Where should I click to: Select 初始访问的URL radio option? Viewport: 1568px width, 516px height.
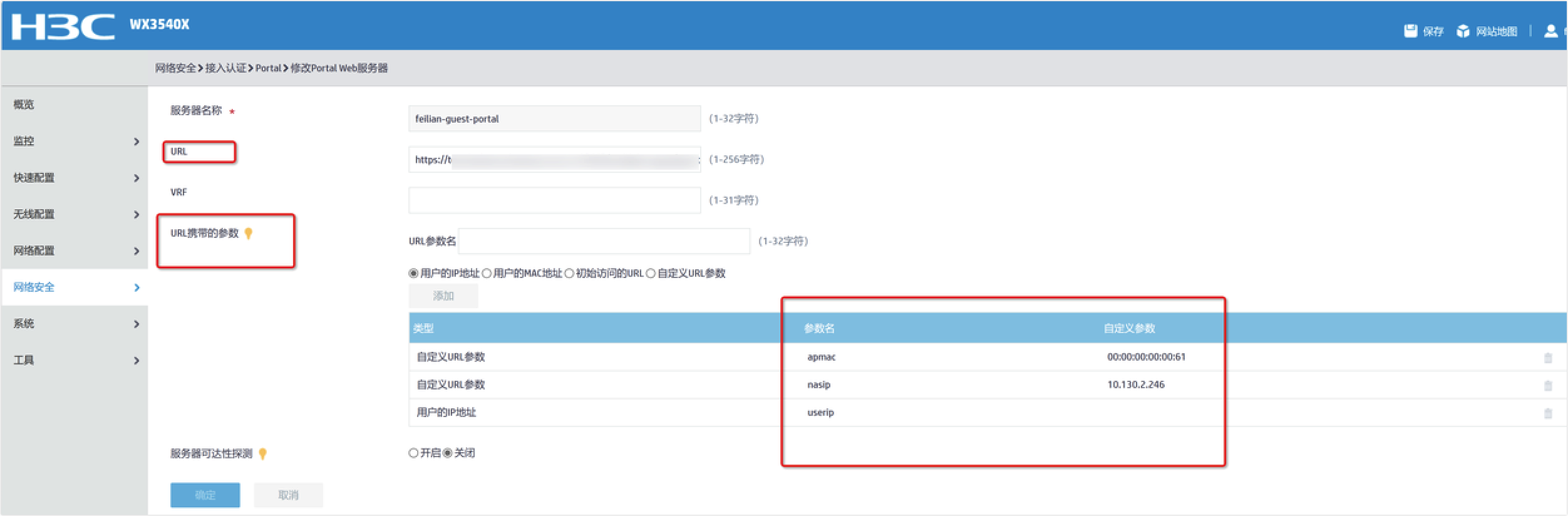pyautogui.click(x=569, y=274)
